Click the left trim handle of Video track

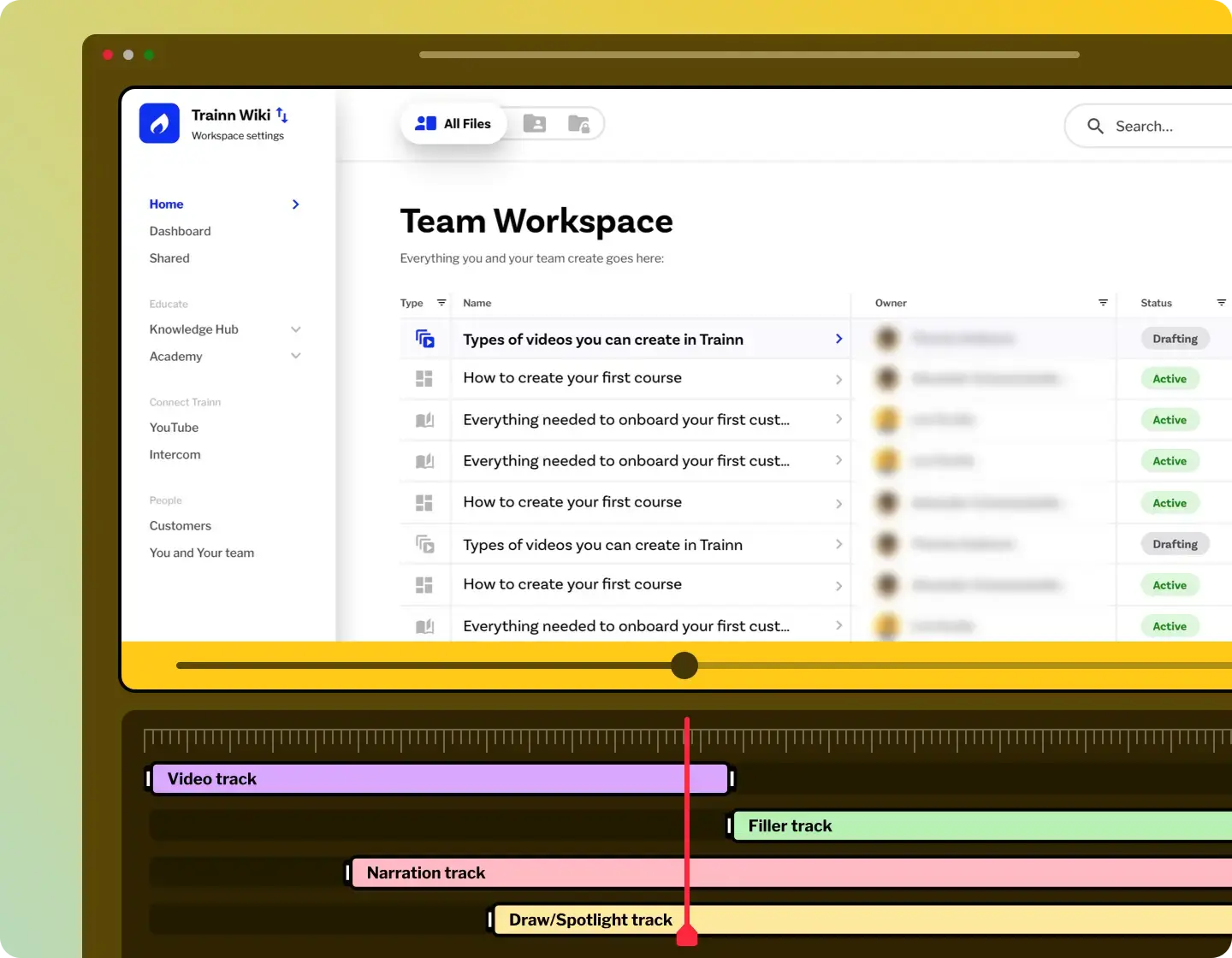pyautogui.click(x=149, y=778)
